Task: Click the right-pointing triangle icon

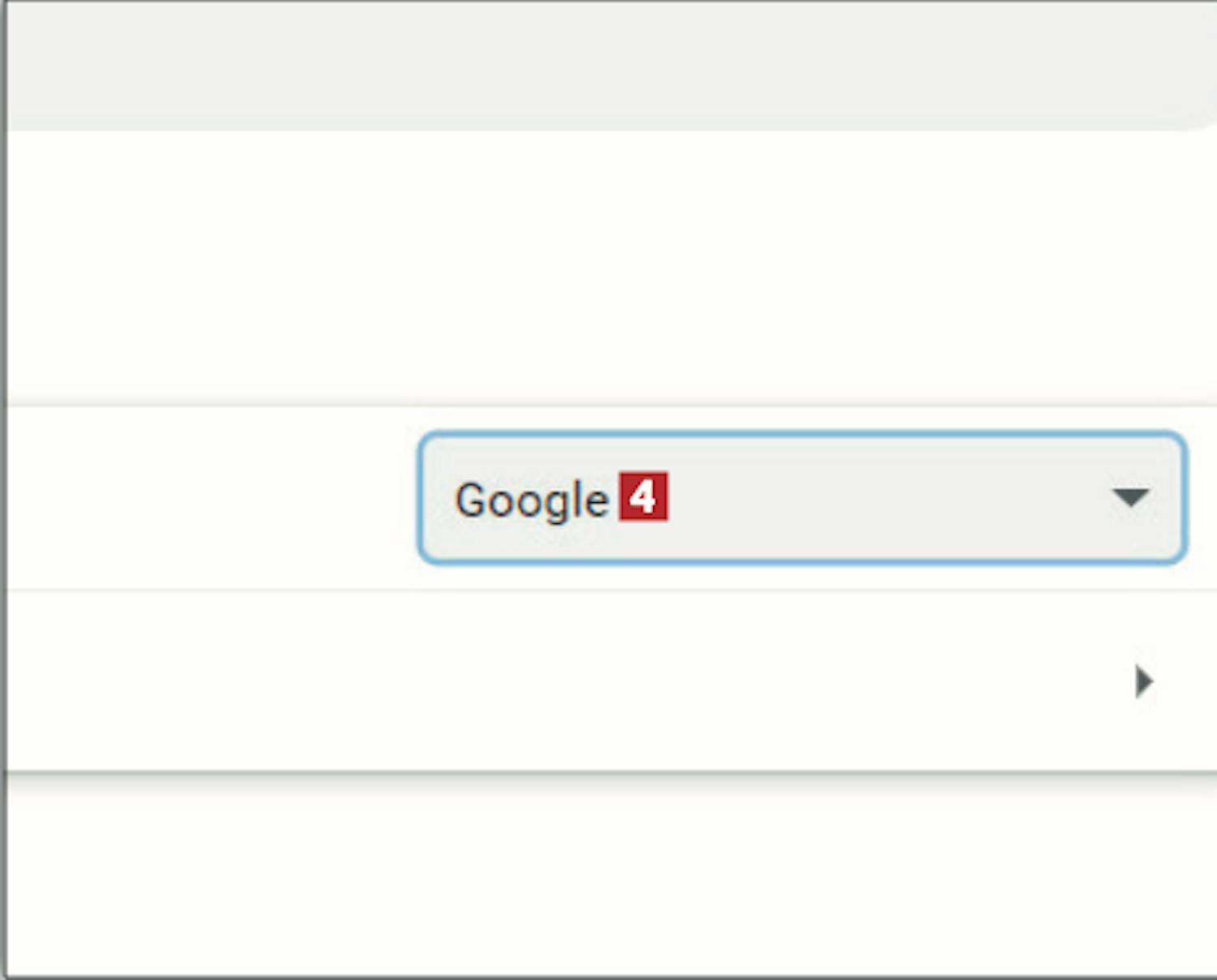Action: click(x=1144, y=681)
